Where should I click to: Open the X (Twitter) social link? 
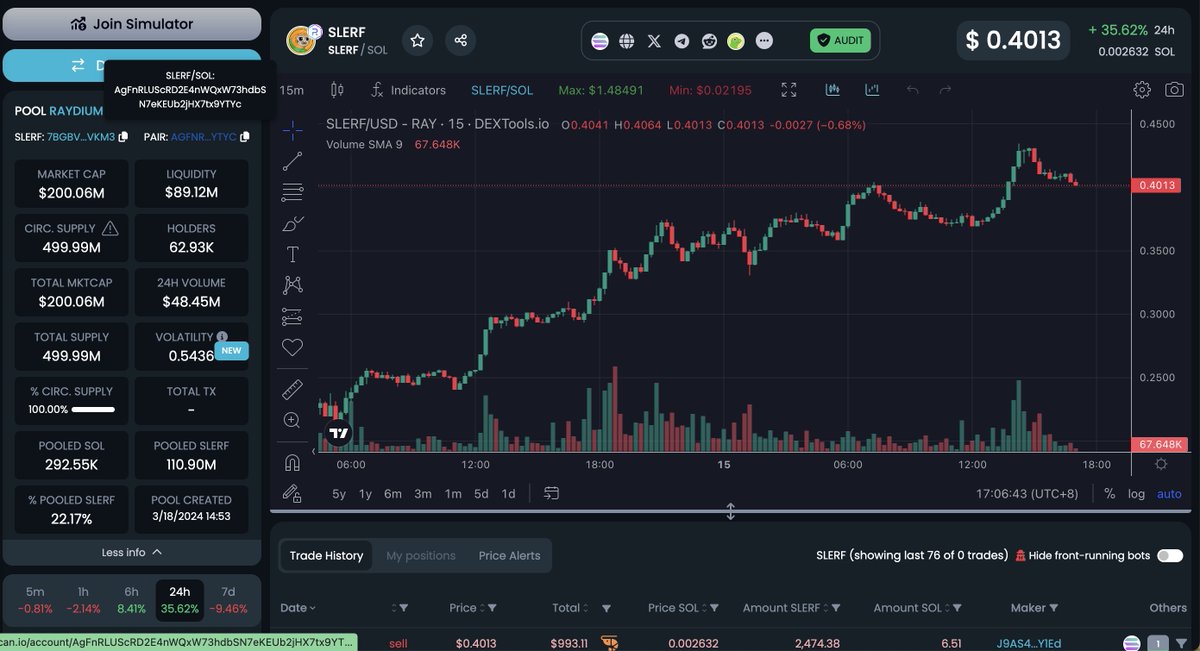654,41
